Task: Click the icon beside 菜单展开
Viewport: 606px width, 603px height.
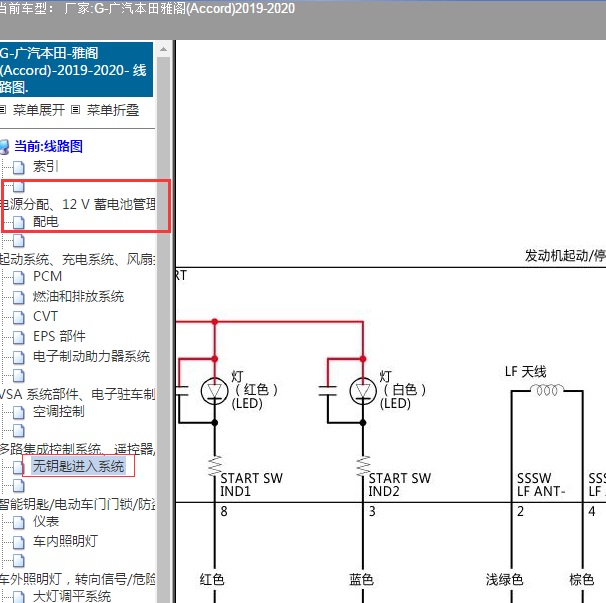Action: (x=3, y=110)
